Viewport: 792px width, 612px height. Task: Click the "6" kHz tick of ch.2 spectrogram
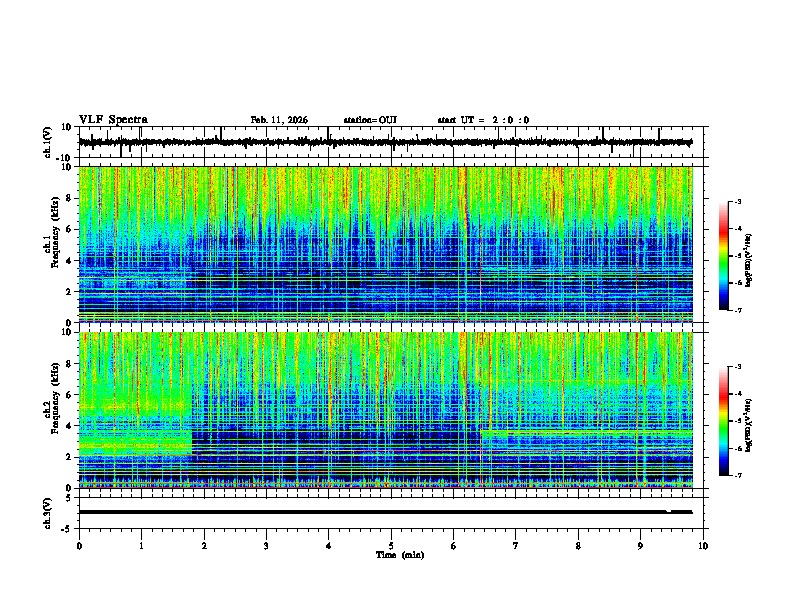pyautogui.click(x=69, y=395)
